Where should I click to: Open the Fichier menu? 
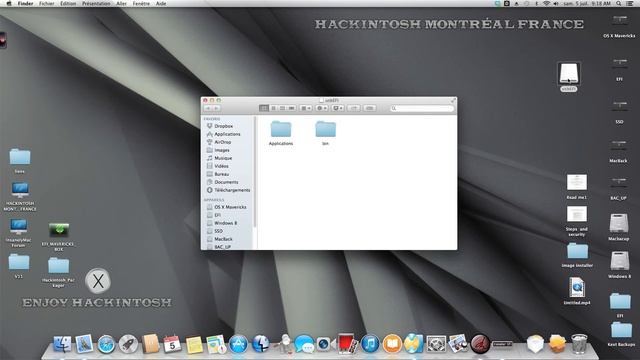[47, 3]
